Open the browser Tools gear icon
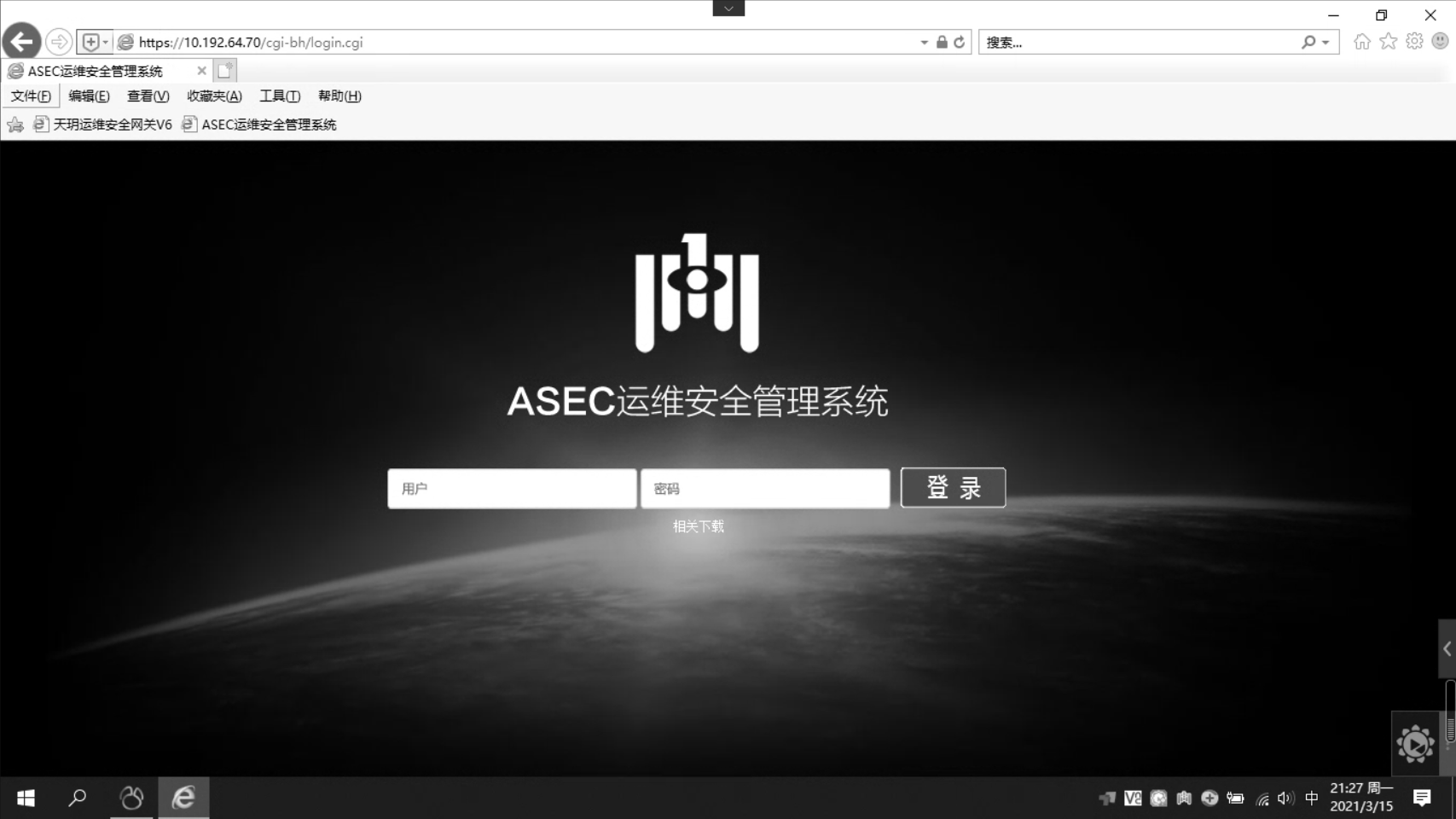1456x819 pixels. [1414, 41]
